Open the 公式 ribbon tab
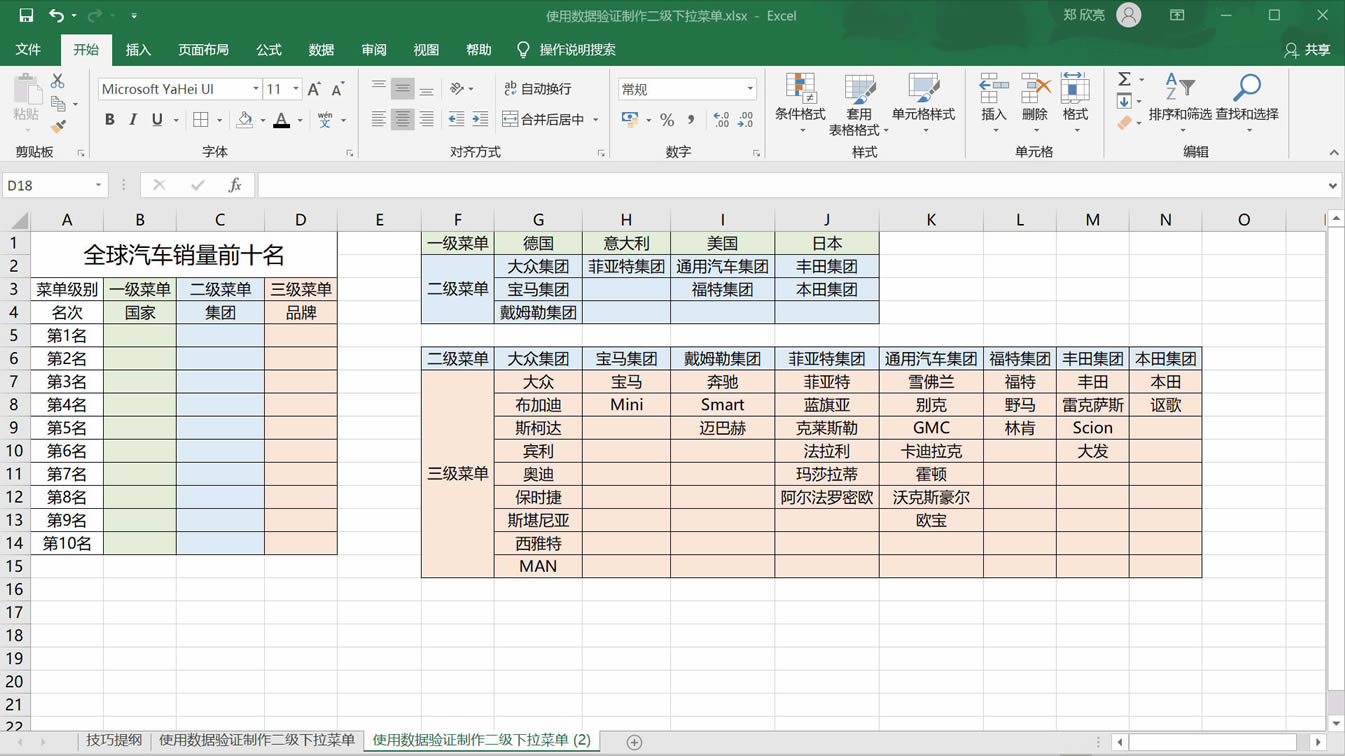Screen dimensions: 1345x756 click(269, 50)
